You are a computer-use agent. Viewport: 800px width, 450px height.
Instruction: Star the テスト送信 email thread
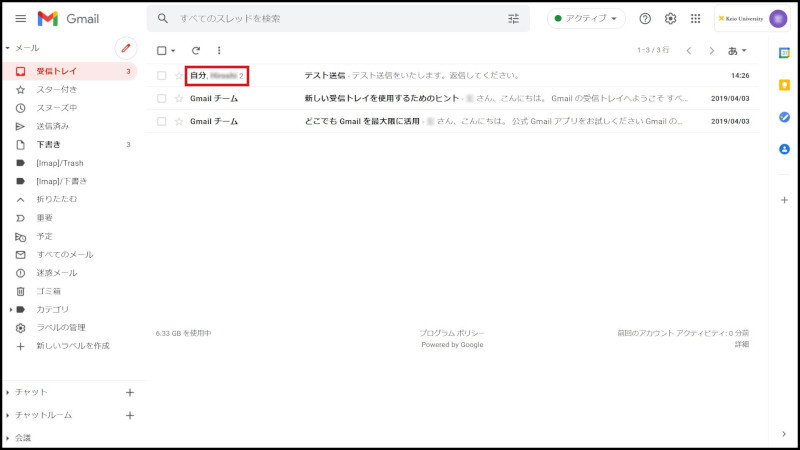179,76
